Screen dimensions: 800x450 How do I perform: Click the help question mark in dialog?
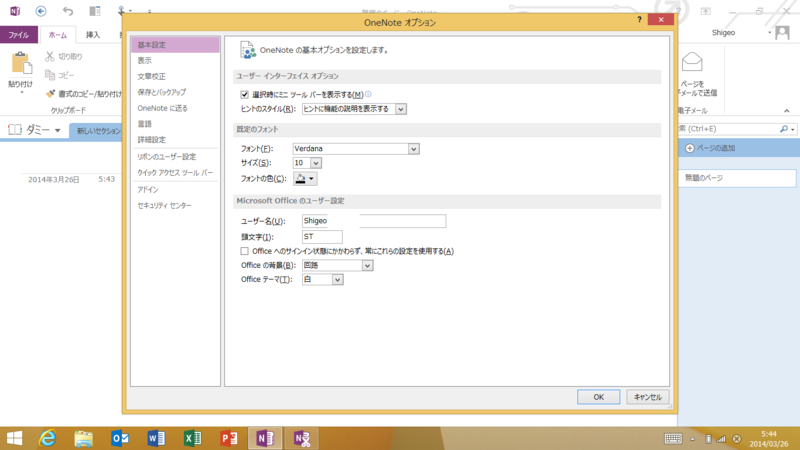point(639,19)
